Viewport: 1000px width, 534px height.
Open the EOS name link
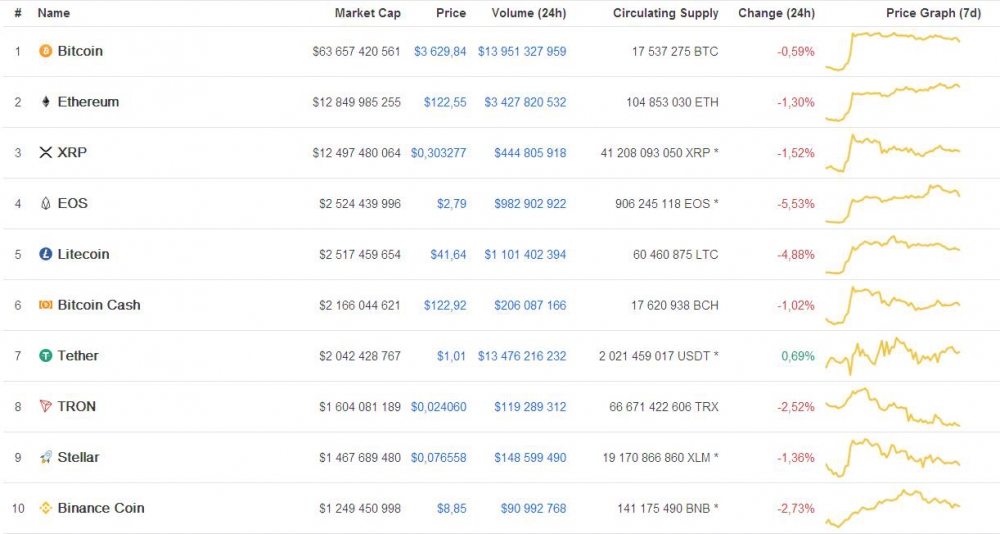(73, 204)
